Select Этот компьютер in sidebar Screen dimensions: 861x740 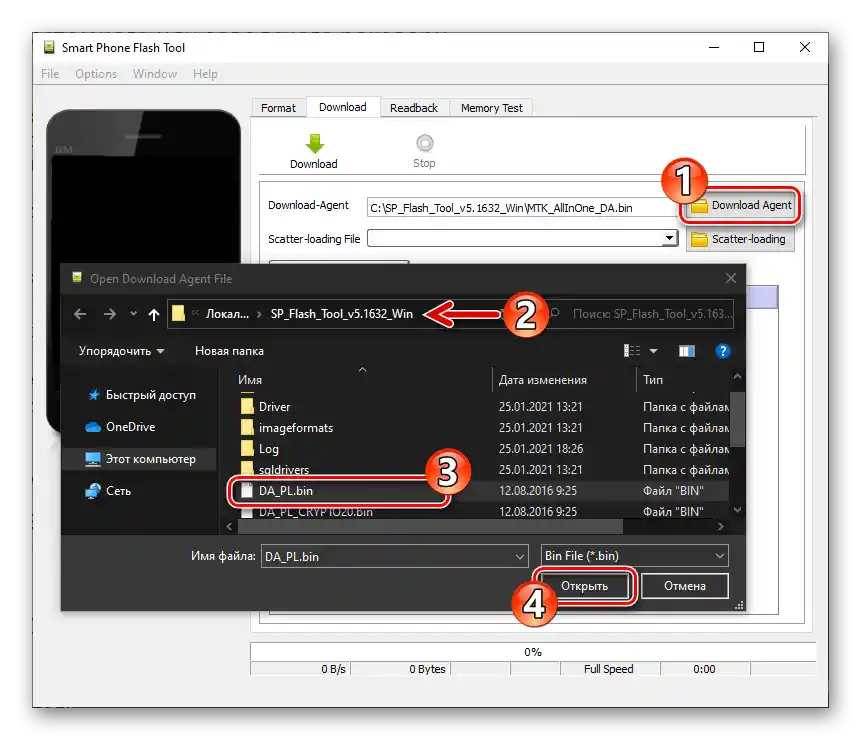pos(140,459)
